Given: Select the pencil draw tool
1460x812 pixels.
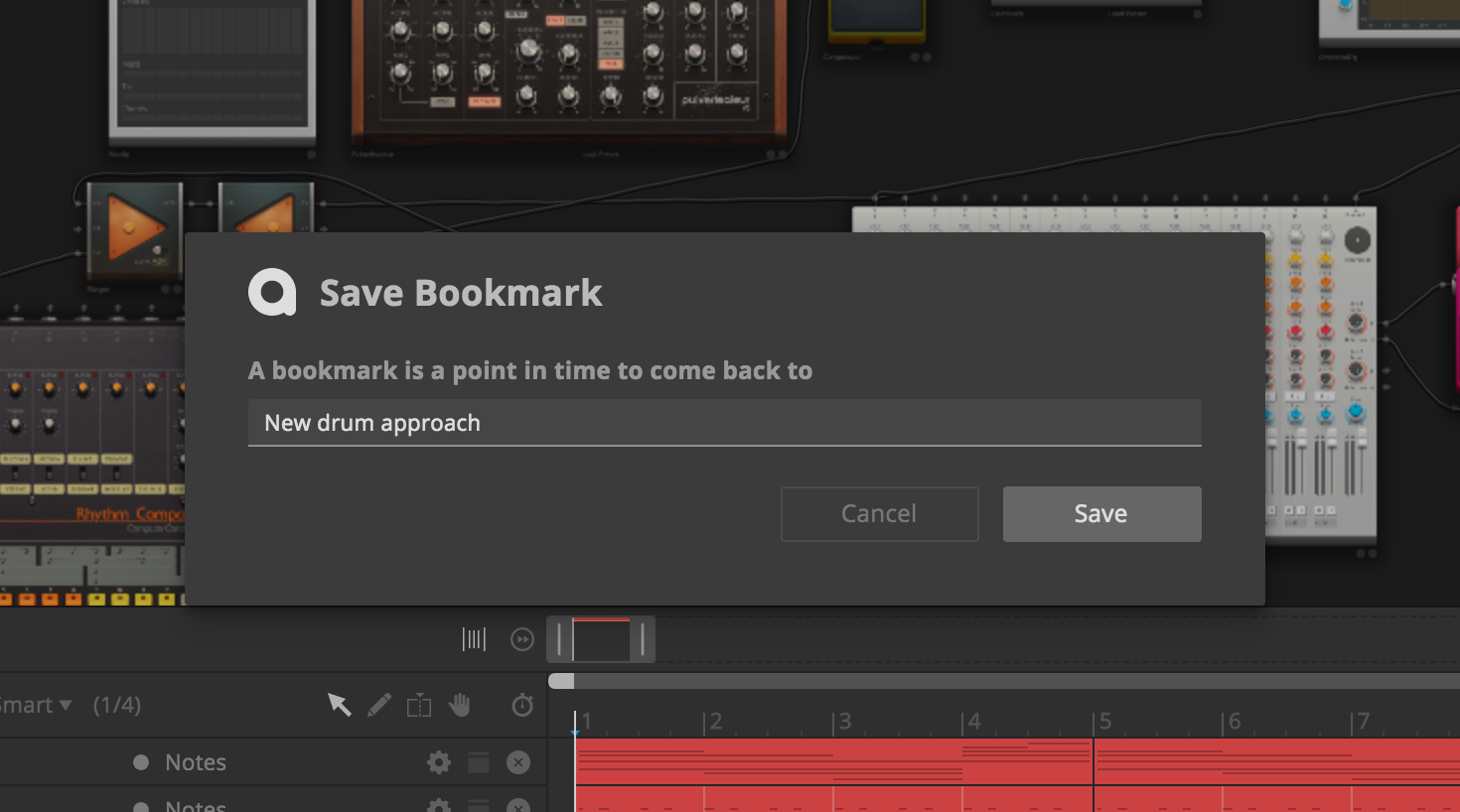Looking at the screenshot, I should (379, 705).
